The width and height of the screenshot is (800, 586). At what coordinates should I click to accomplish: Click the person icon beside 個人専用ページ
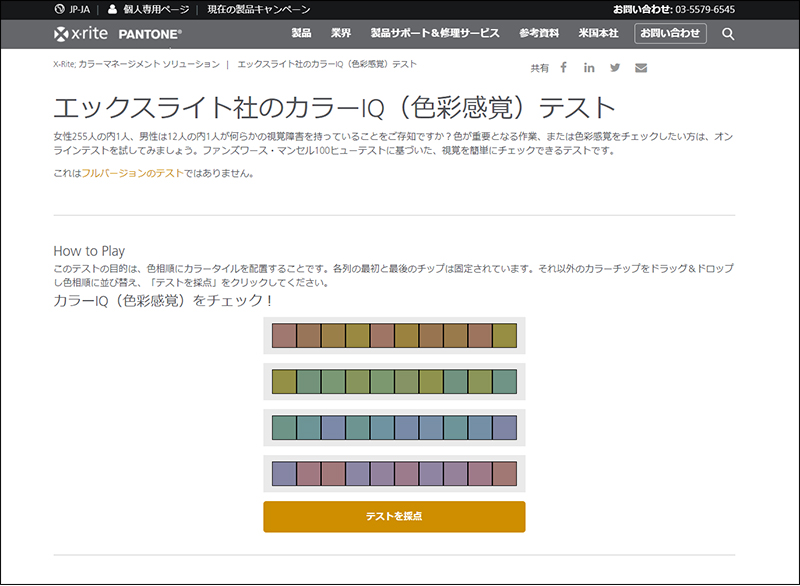tap(112, 9)
